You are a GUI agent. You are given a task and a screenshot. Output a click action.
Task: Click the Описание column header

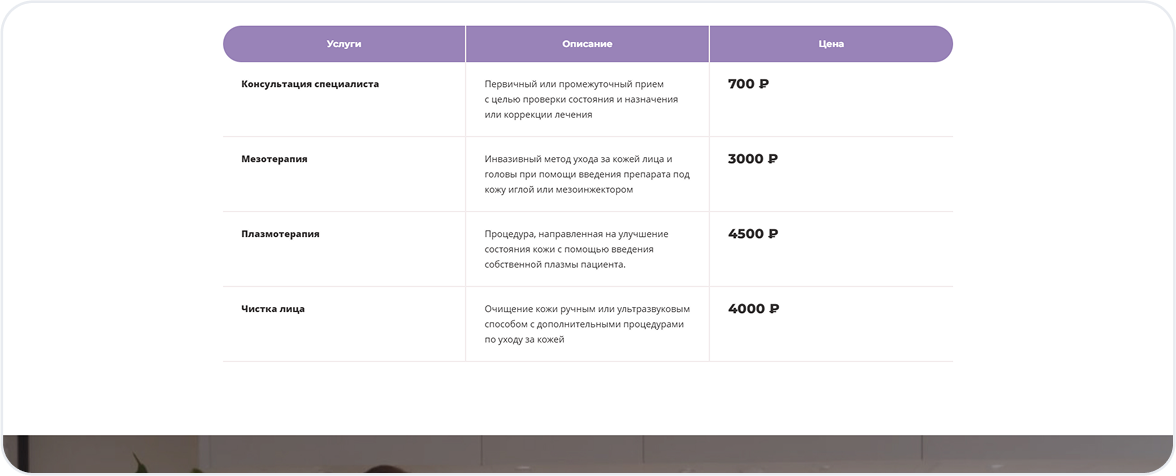click(587, 44)
